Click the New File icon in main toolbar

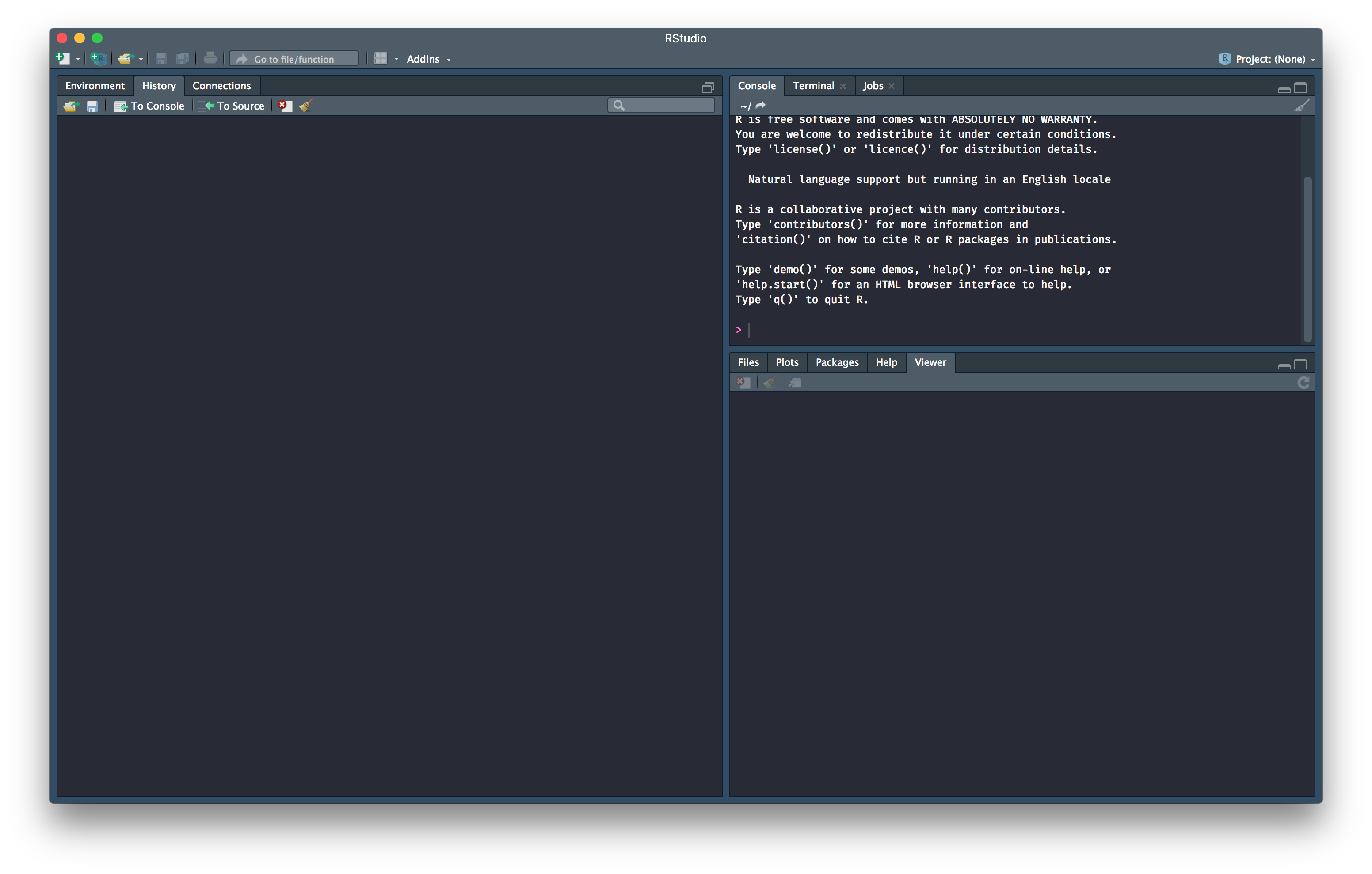click(x=63, y=59)
